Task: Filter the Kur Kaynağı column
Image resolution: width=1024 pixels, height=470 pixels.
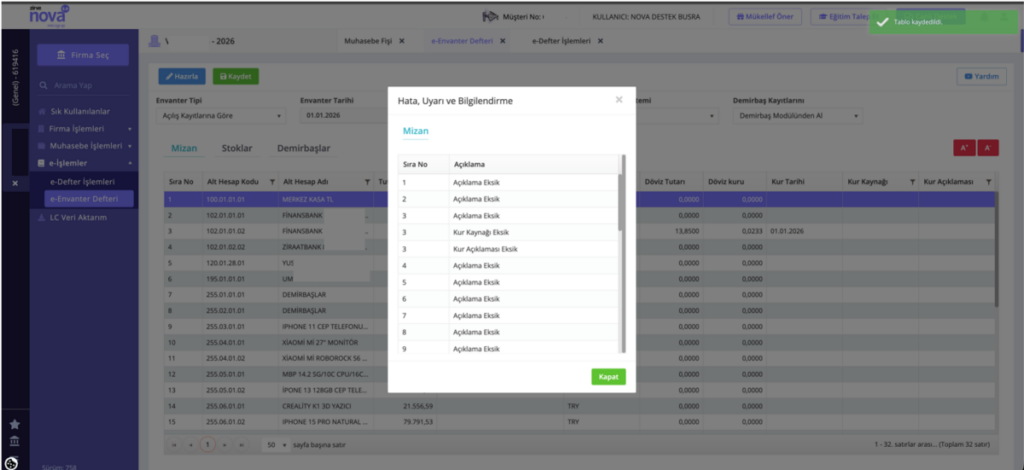Action: [x=912, y=181]
